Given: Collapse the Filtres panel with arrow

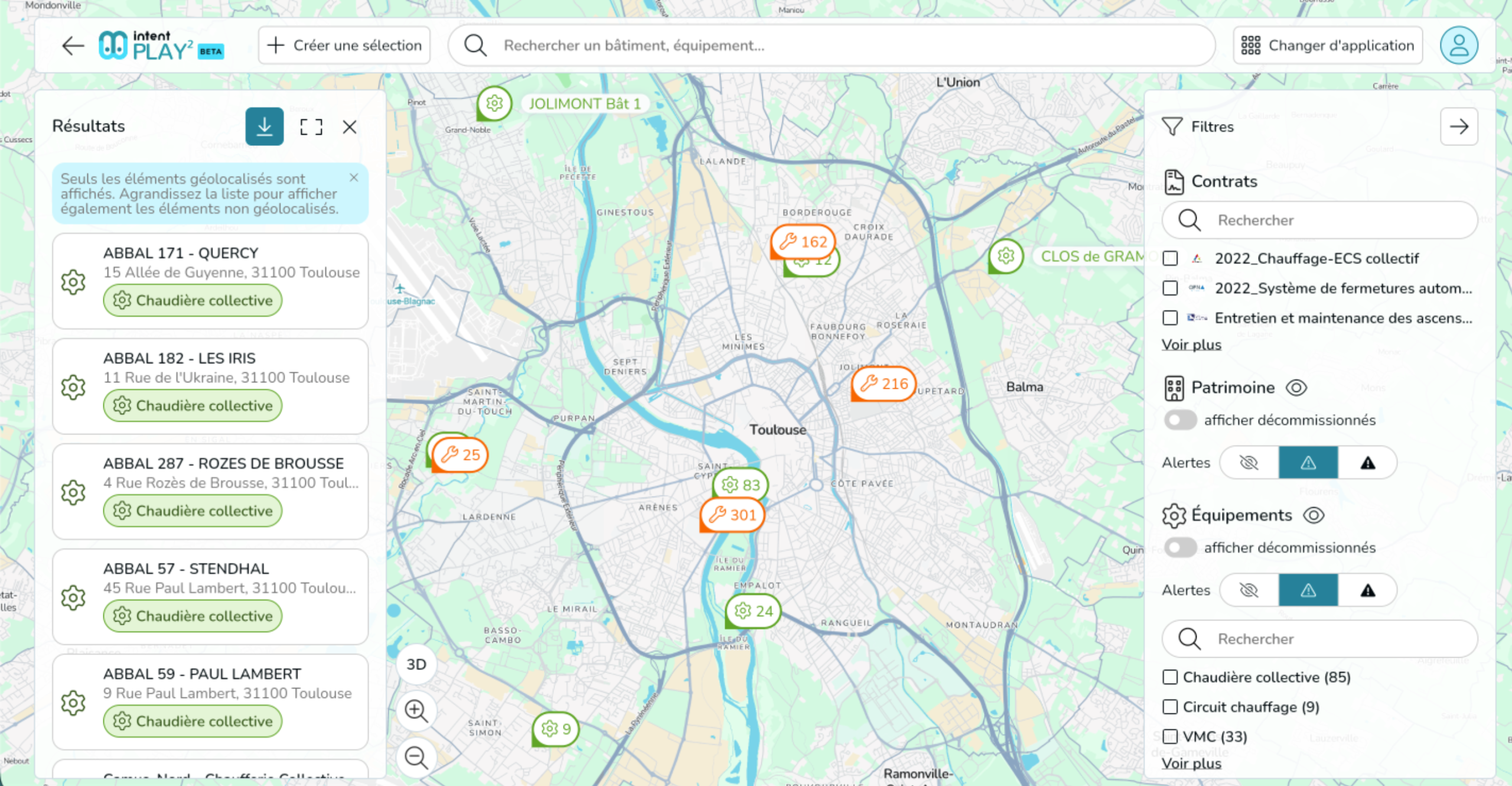Looking at the screenshot, I should click(1459, 126).
